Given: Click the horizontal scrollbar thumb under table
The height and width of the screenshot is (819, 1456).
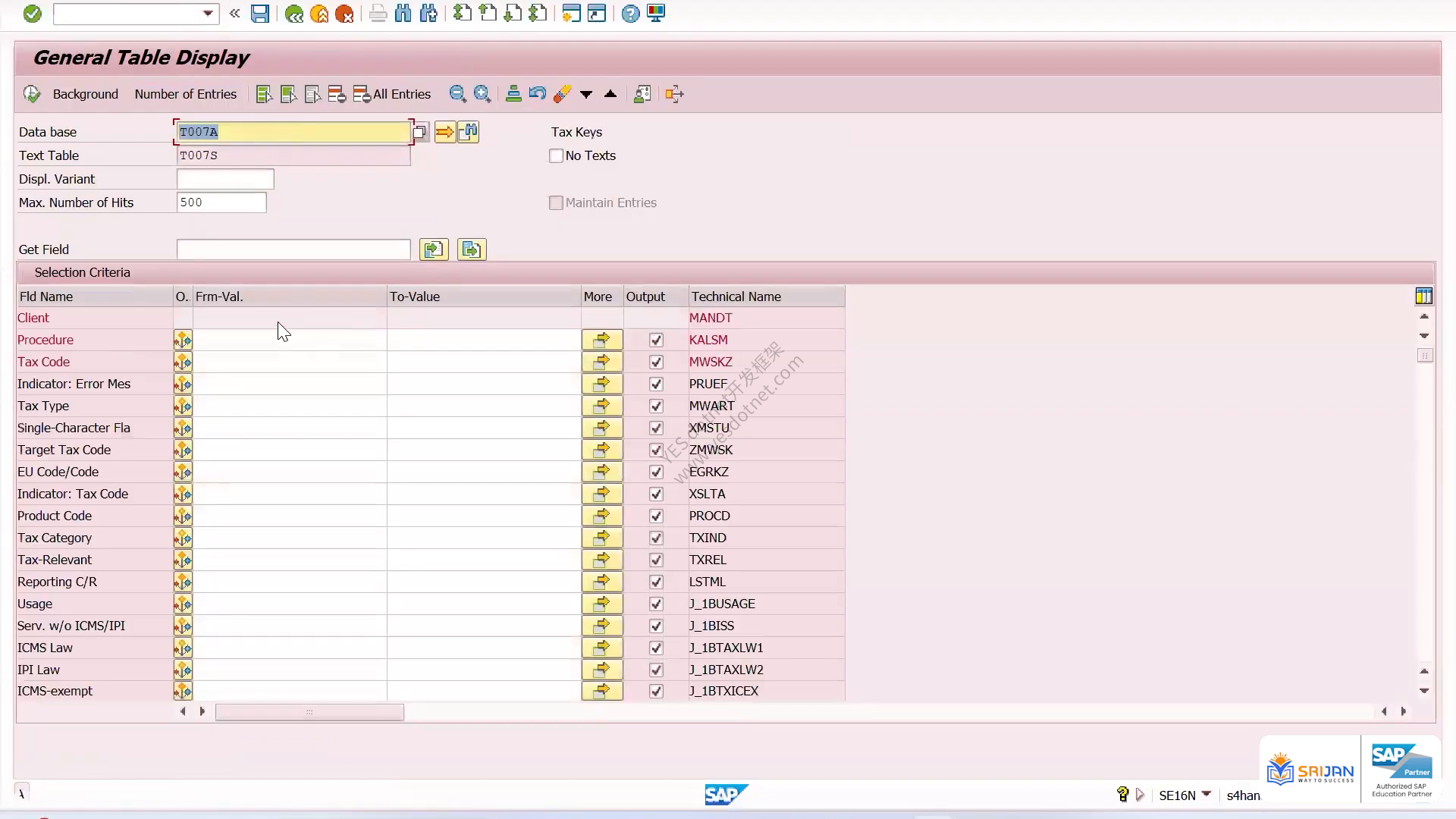Looking at the screenshot, I should pyautogui.click(x=309, y=712).
